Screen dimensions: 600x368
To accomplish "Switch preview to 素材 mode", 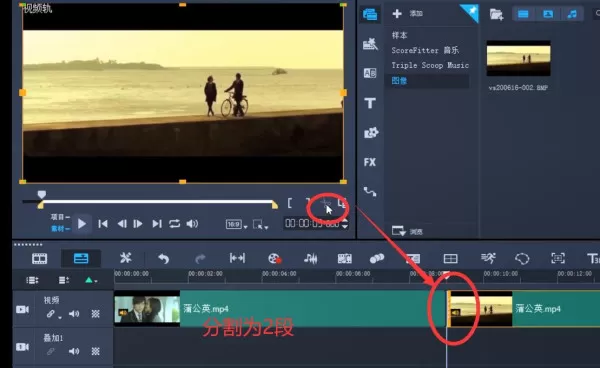I will [x=60, y=229].
